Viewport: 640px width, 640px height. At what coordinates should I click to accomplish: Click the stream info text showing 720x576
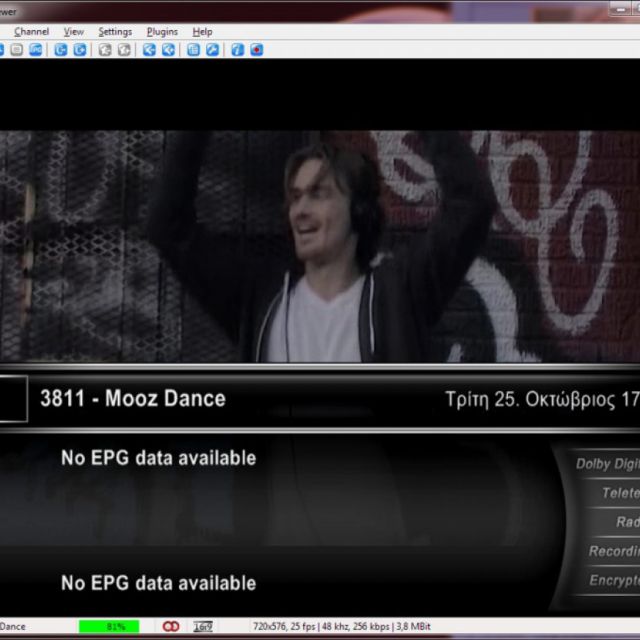pos(340,626)
